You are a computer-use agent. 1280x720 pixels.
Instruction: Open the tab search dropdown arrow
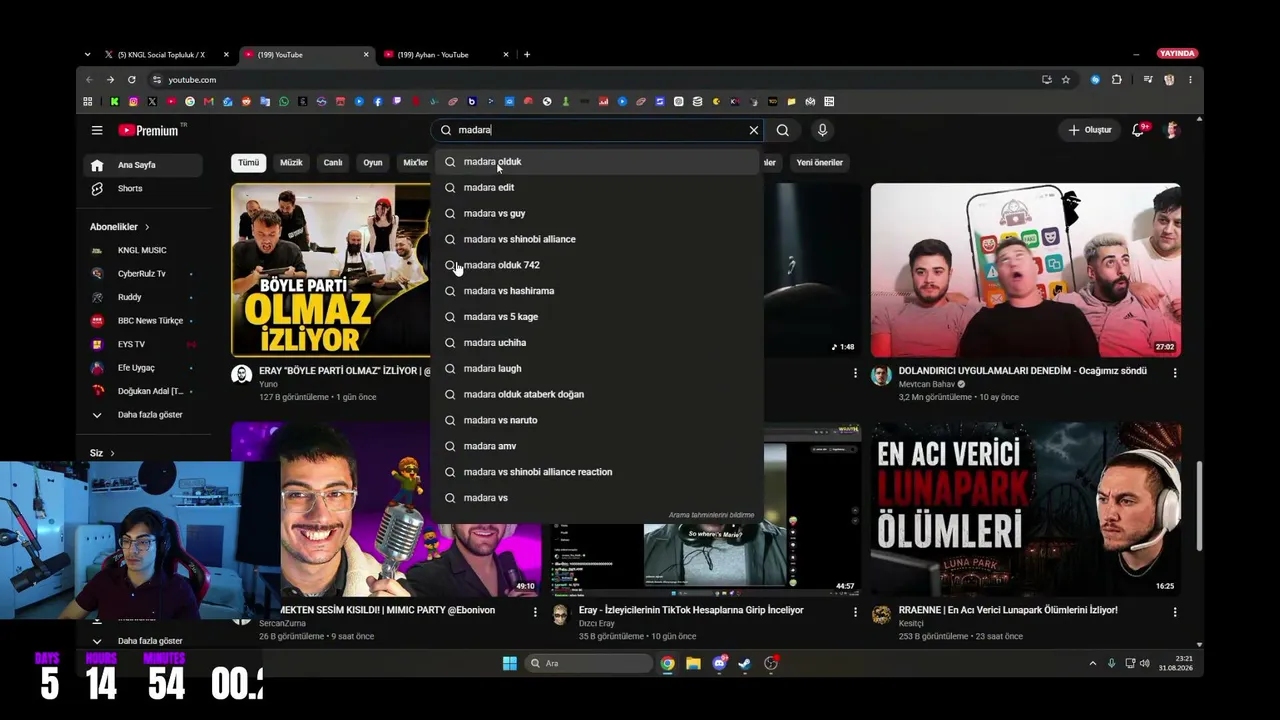88,54
